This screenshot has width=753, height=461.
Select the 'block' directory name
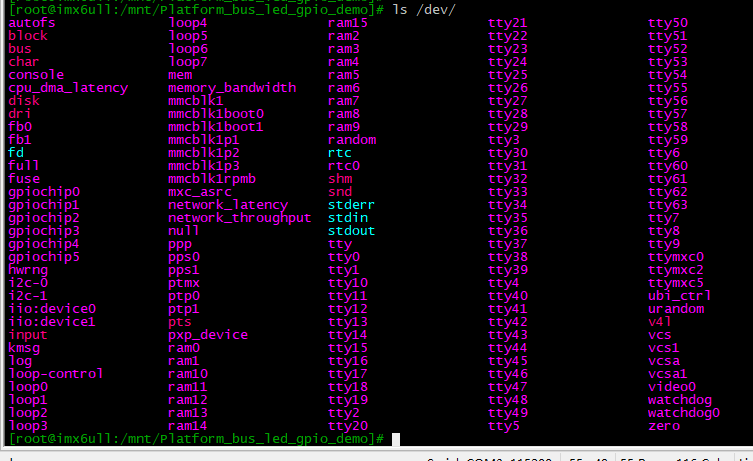[28, 36]
